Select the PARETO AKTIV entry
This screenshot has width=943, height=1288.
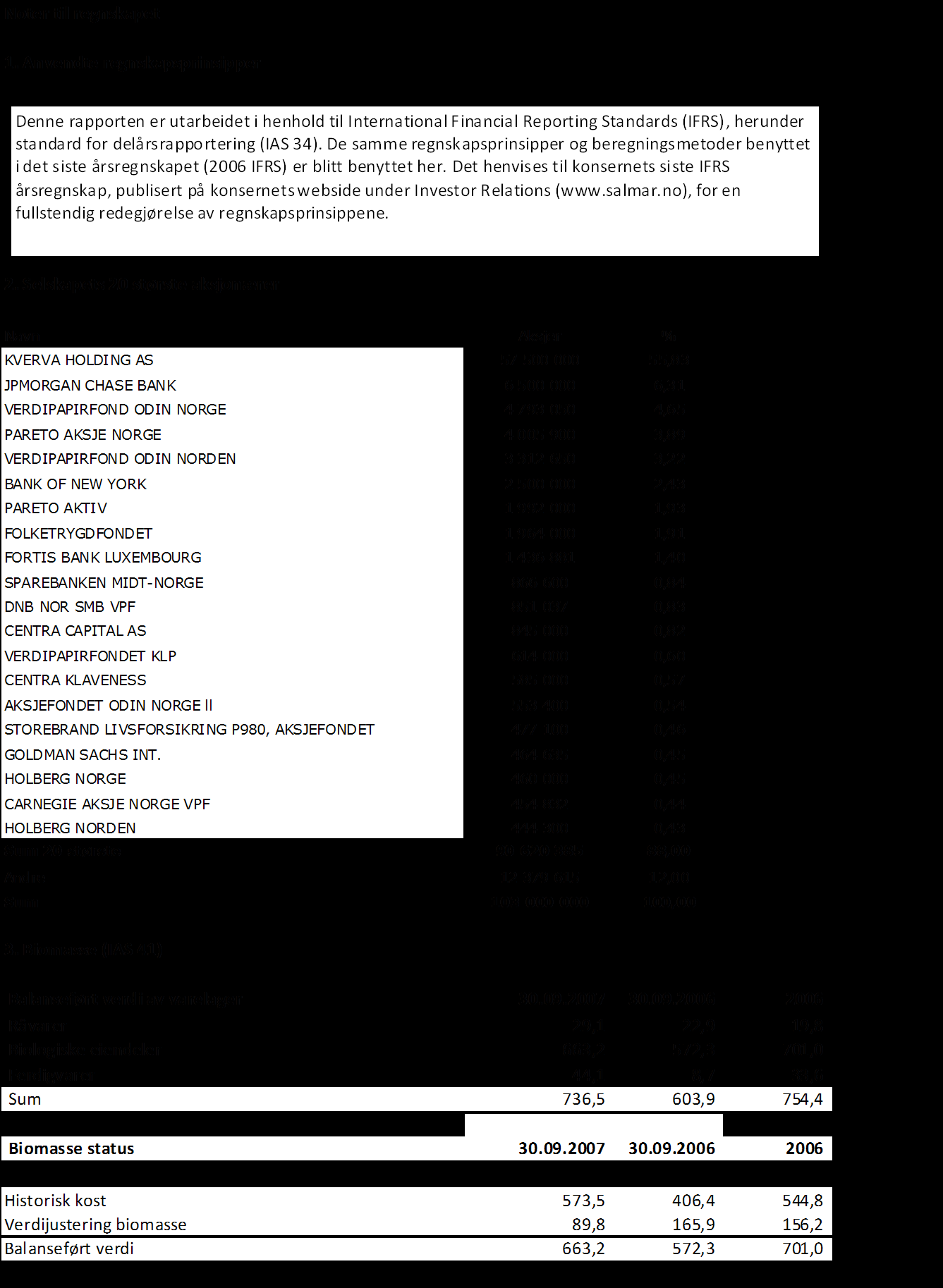pos(56,508)
